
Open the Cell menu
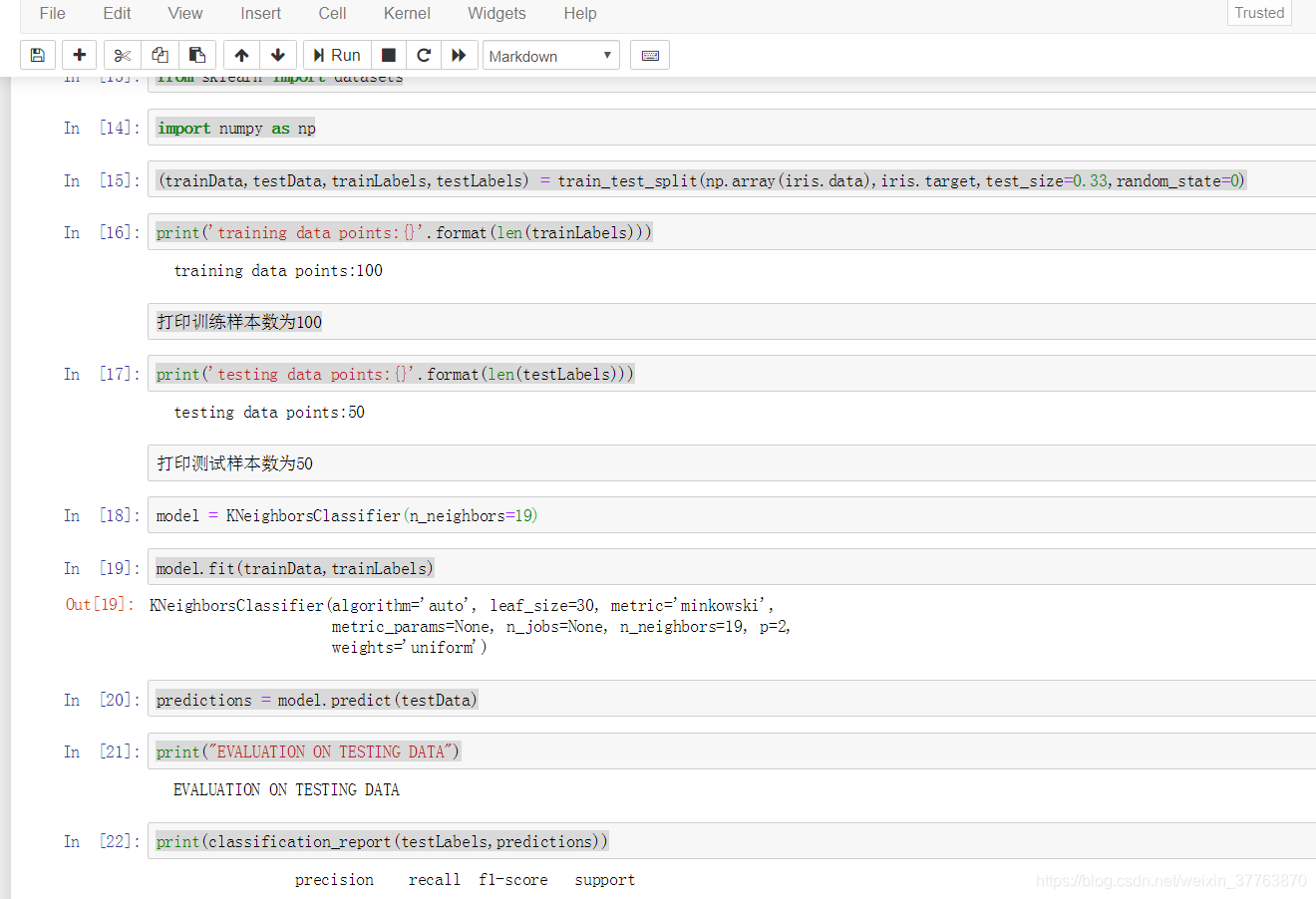(x=332, y=13)
